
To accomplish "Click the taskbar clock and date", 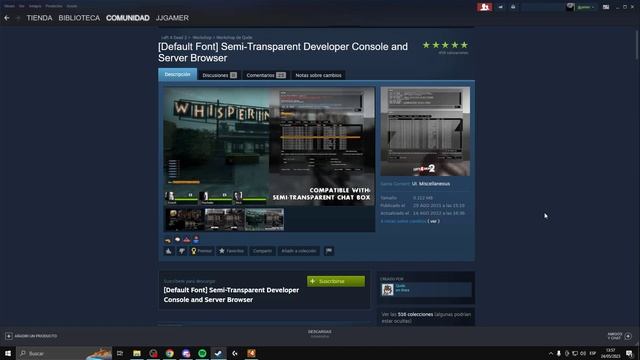I will click(x=611, y=353).
